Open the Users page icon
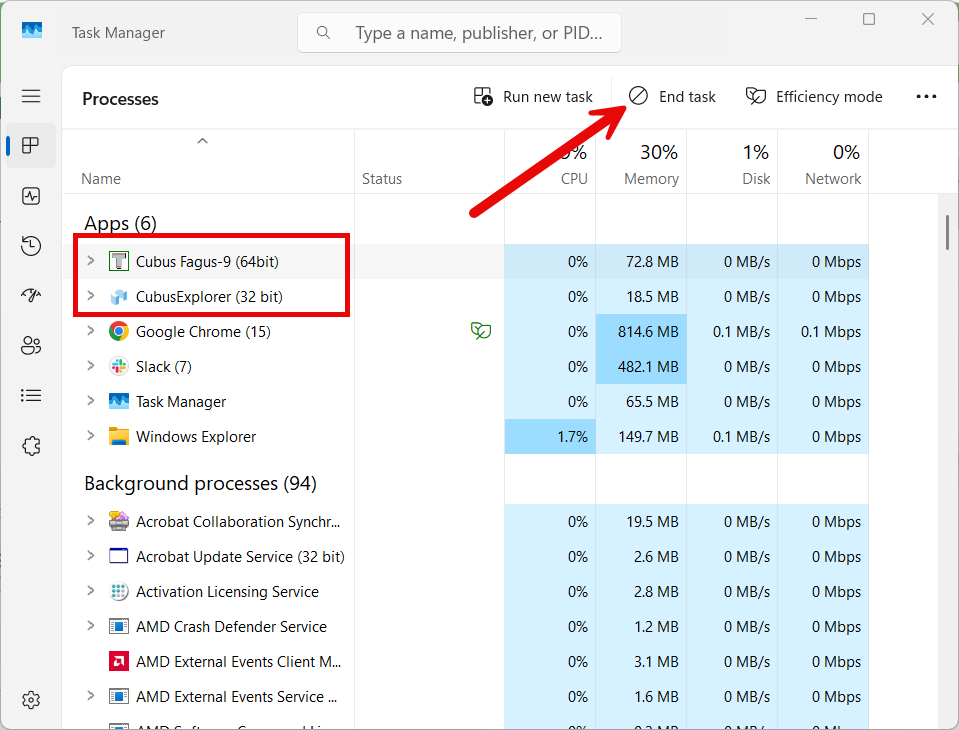The image size is (959, 730). point(31,346)
